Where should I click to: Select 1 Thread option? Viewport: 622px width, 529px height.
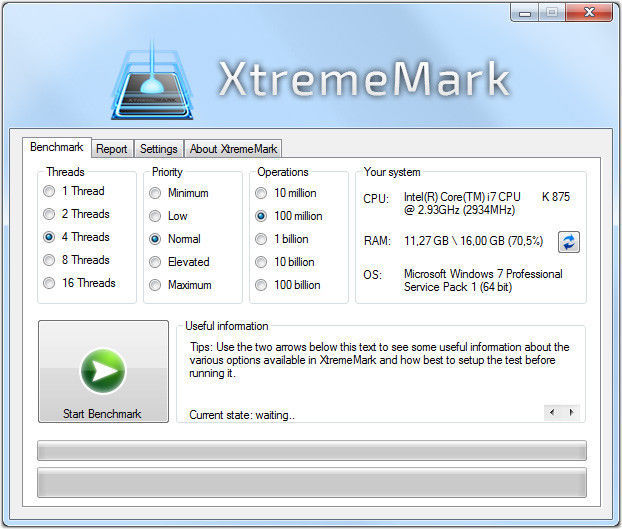pyautogui.click(x=74, y=191)
